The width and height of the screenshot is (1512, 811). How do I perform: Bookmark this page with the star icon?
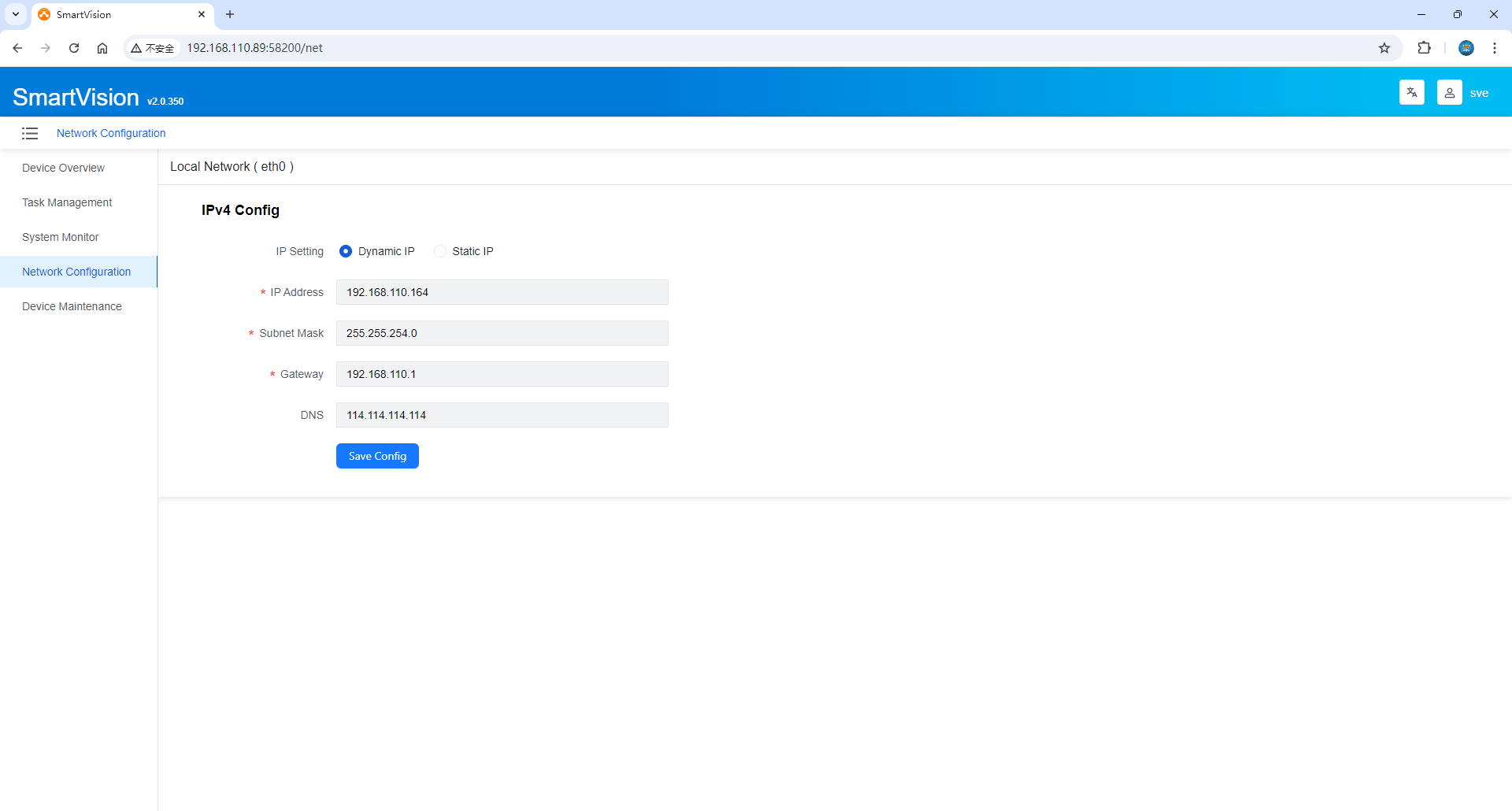coord(1384,48)
